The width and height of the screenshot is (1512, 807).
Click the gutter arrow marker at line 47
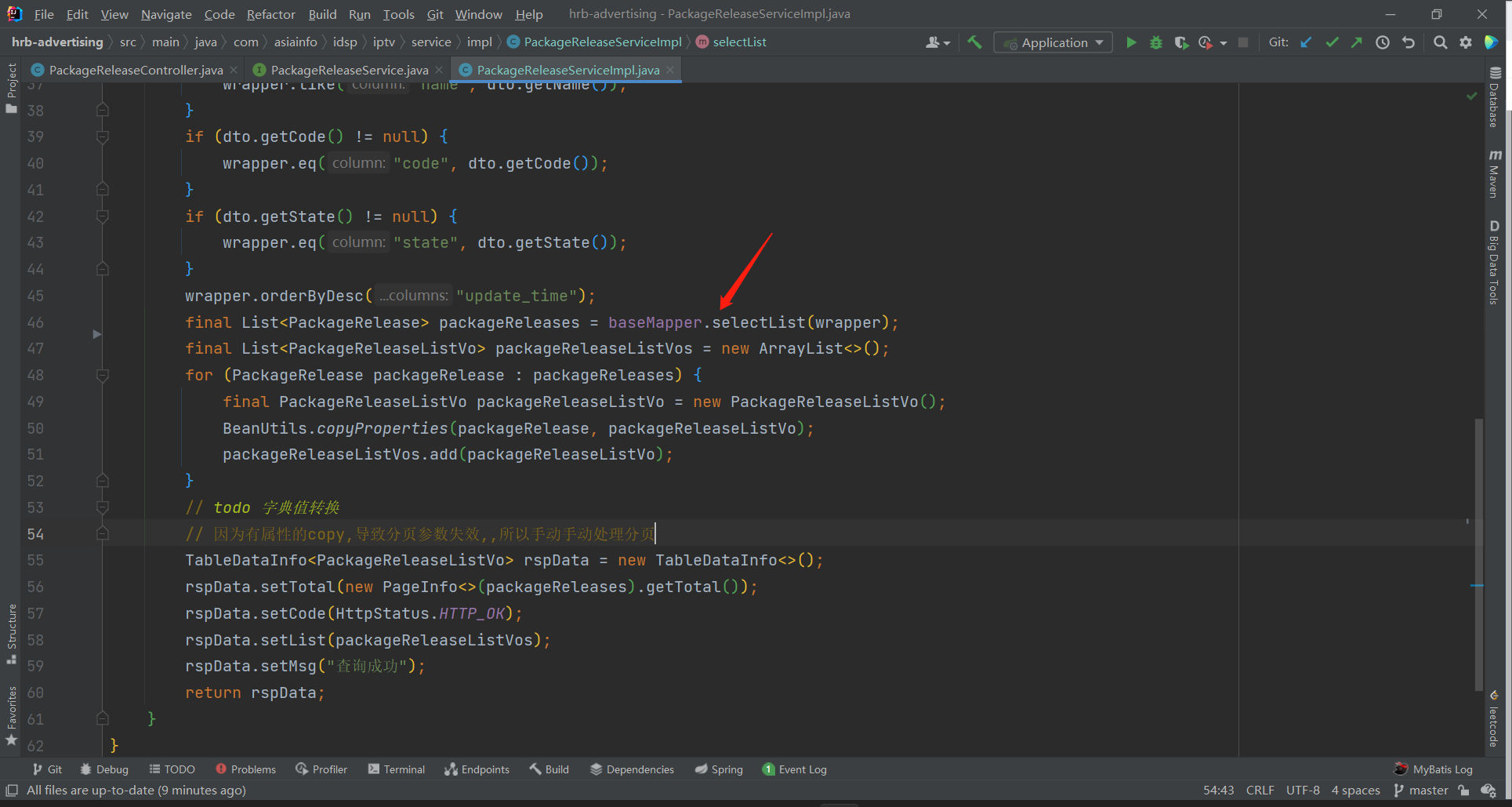point(97,335)
